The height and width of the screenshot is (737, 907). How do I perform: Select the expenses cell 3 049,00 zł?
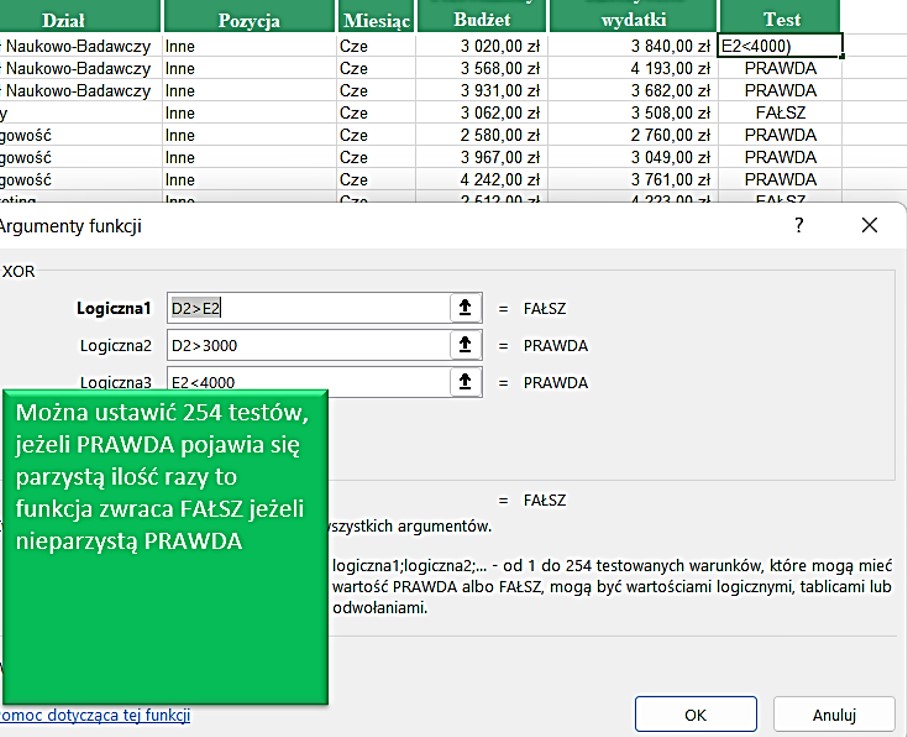pyautogui.click(x=632, y=157)
